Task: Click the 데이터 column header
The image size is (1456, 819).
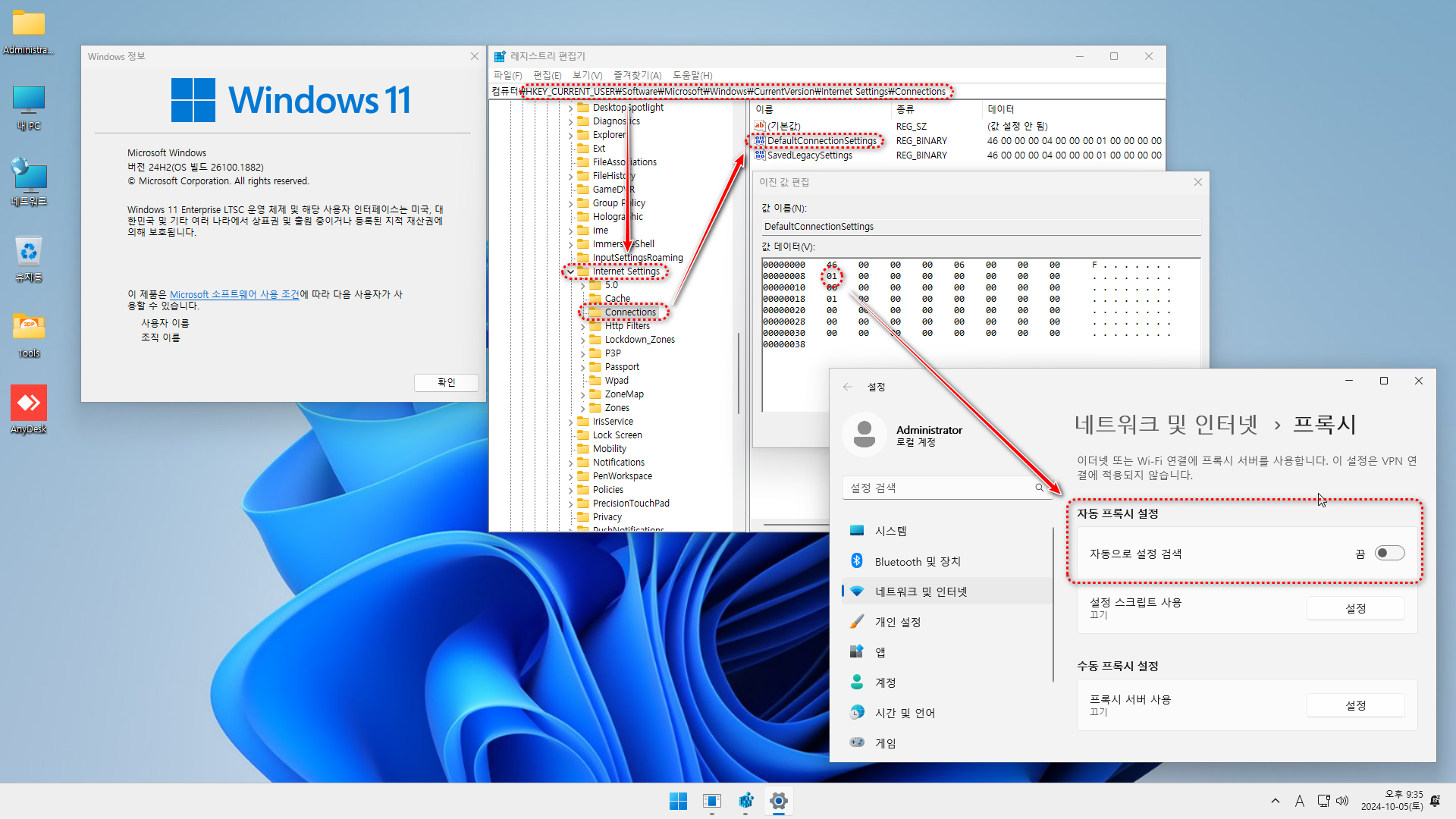Action: [x=1074, y=109]
